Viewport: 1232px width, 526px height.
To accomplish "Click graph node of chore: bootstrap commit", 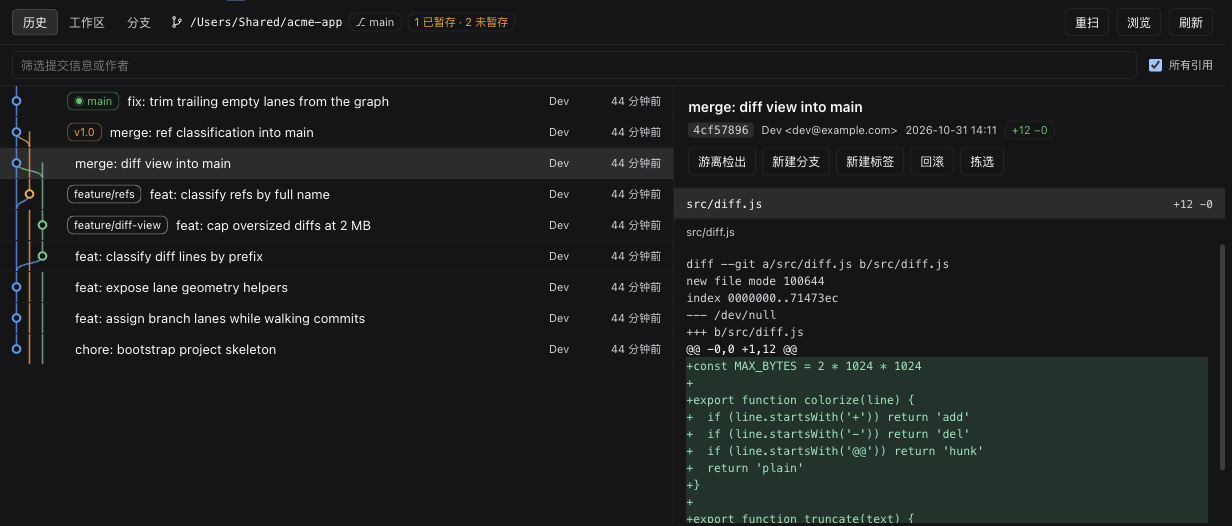I will [16, 349].
